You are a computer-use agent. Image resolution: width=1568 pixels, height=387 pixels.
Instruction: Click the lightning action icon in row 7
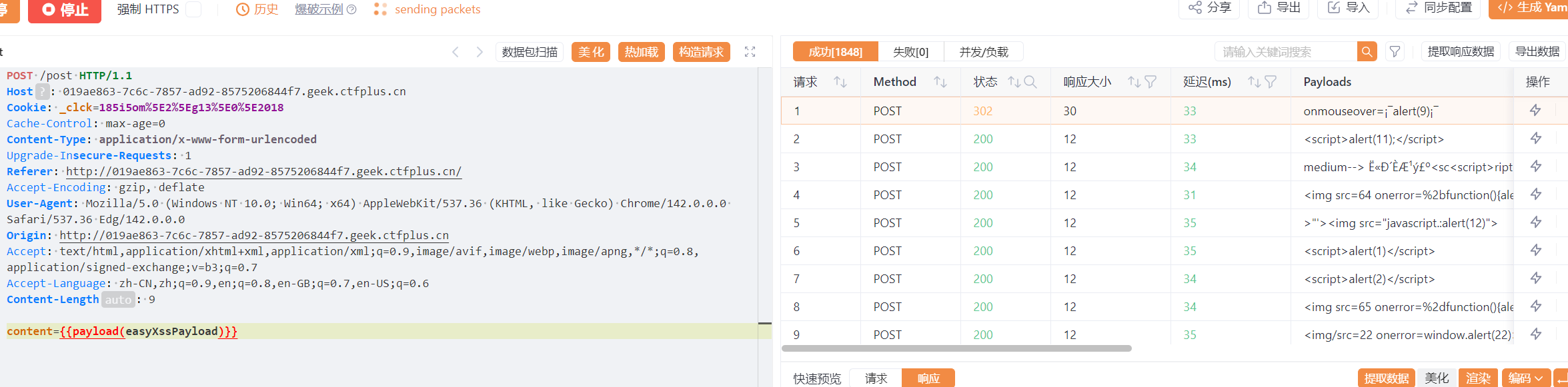point(1535,278)
